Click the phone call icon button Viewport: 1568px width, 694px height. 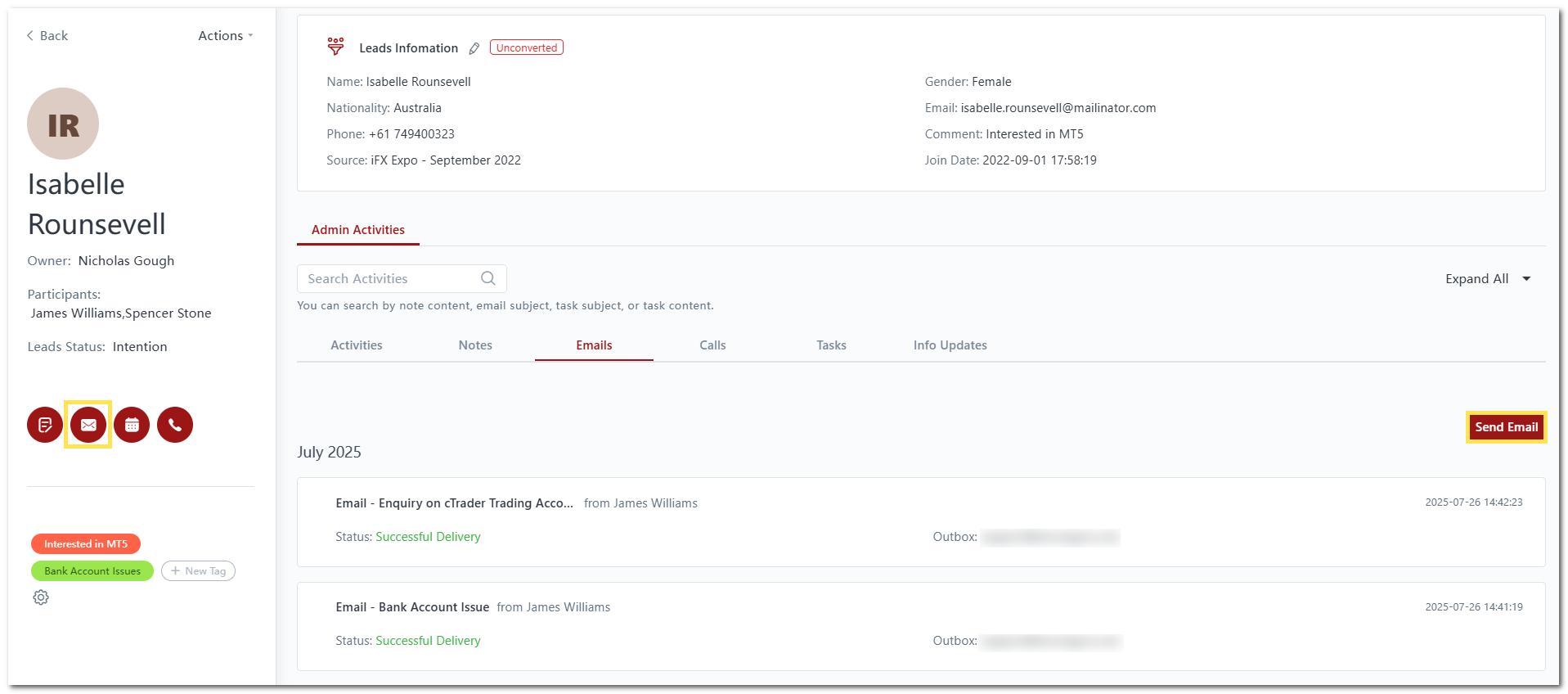coord(175,425)
